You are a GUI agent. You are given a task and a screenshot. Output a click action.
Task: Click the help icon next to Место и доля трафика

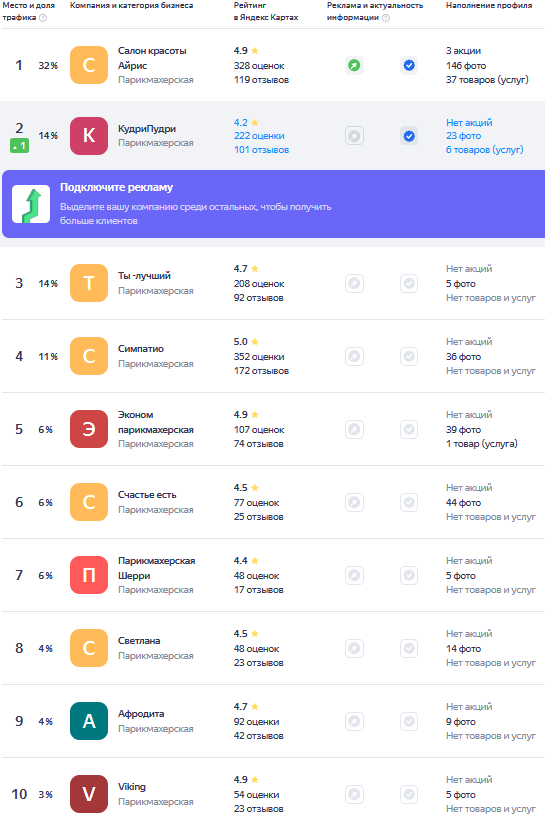43,18
